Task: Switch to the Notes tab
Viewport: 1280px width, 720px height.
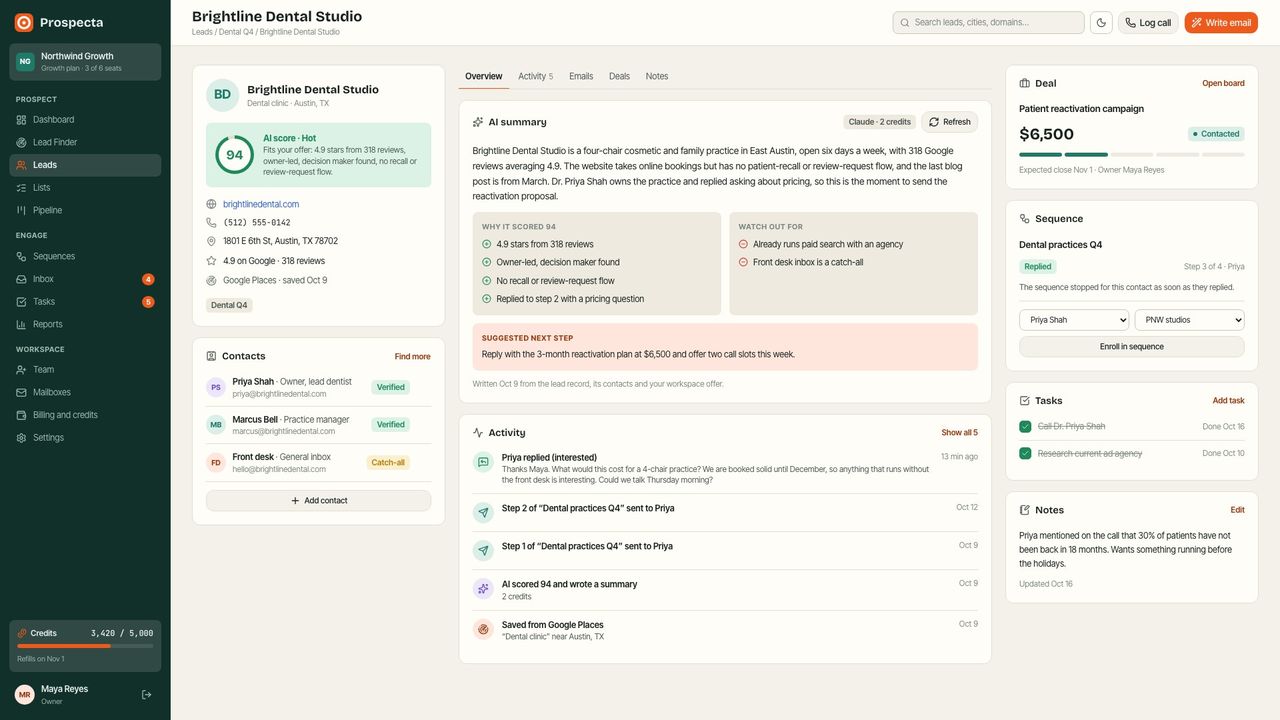Action: [x=657, y=77]
